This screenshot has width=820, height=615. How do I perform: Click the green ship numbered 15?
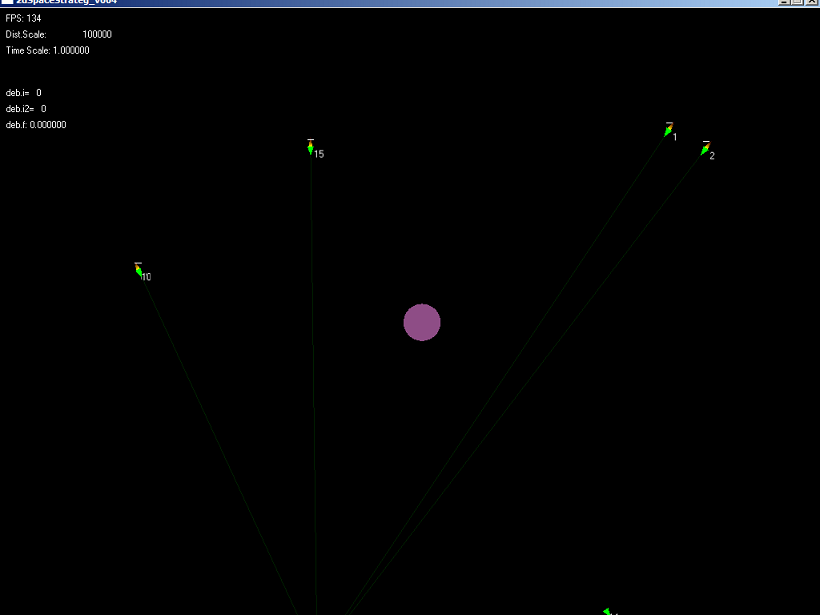point(311,148)
